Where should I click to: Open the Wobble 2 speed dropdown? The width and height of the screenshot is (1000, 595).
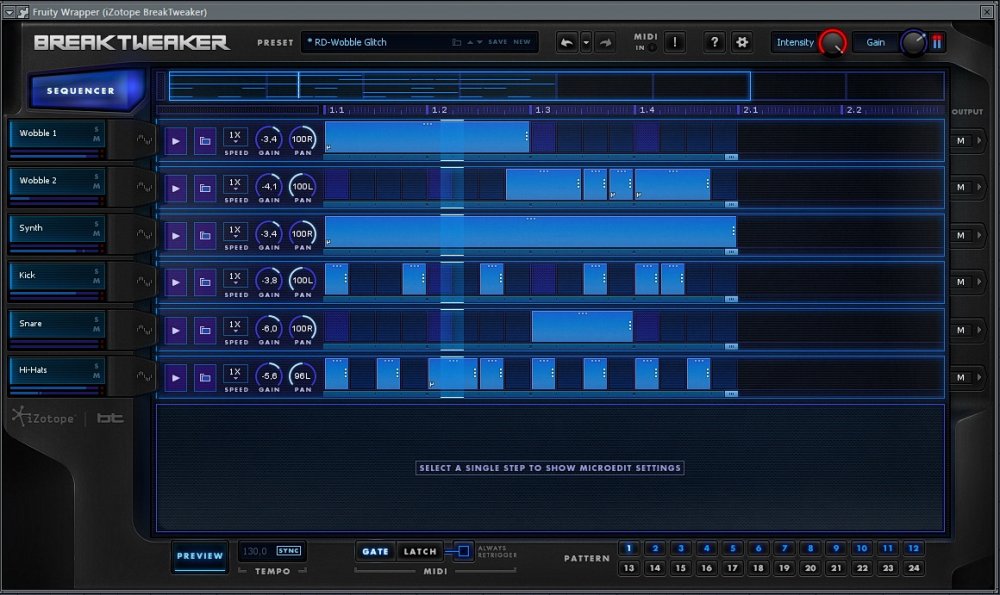tap(235, 184)
